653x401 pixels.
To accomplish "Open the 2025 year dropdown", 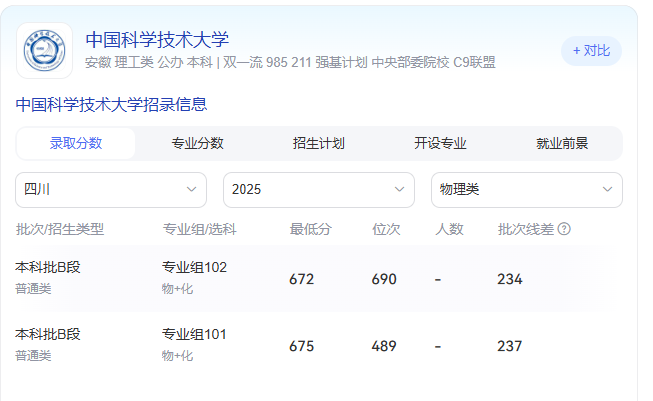I will point(318,189).
